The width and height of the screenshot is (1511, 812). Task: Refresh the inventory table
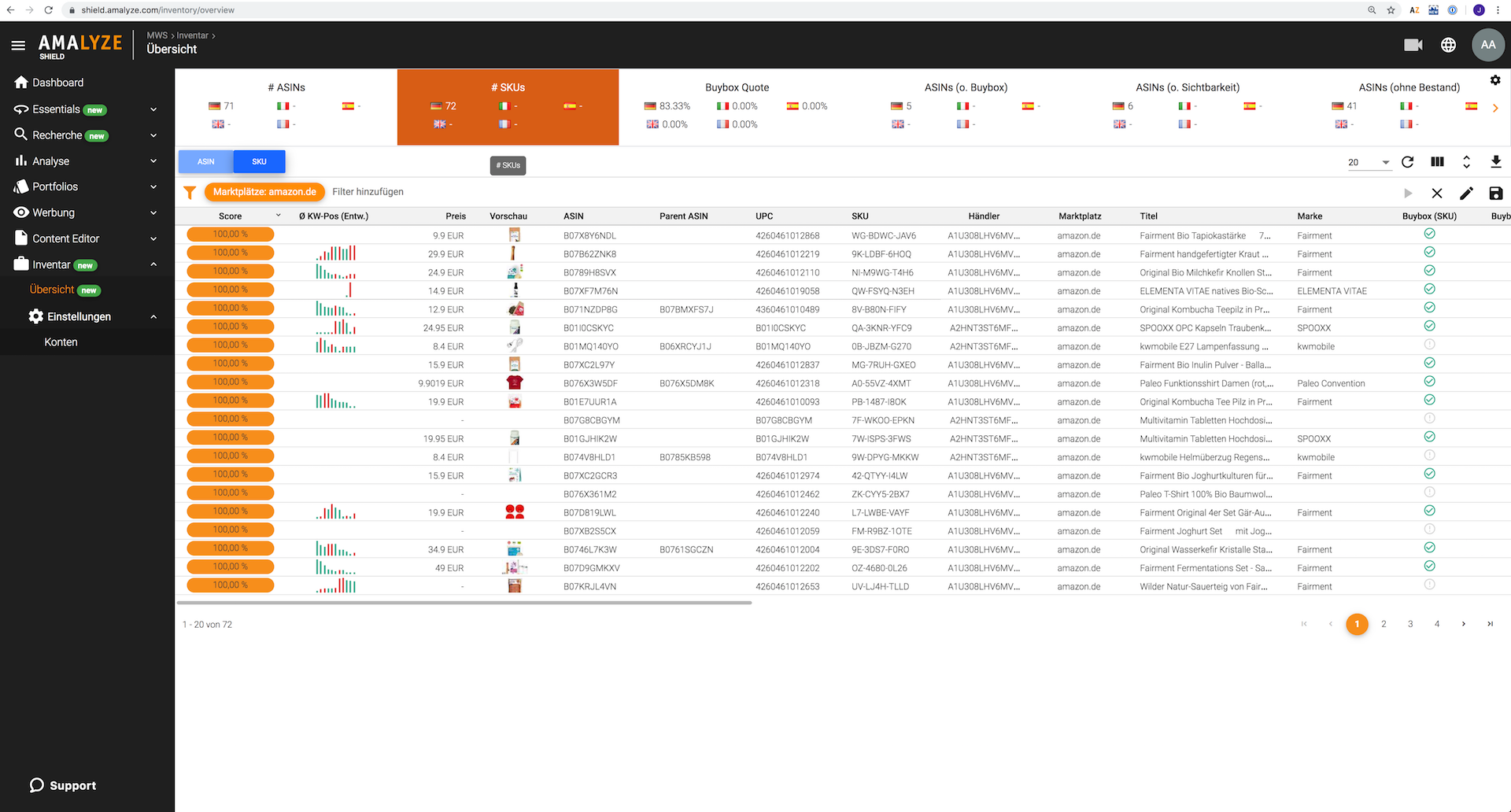coord(1408,162)
